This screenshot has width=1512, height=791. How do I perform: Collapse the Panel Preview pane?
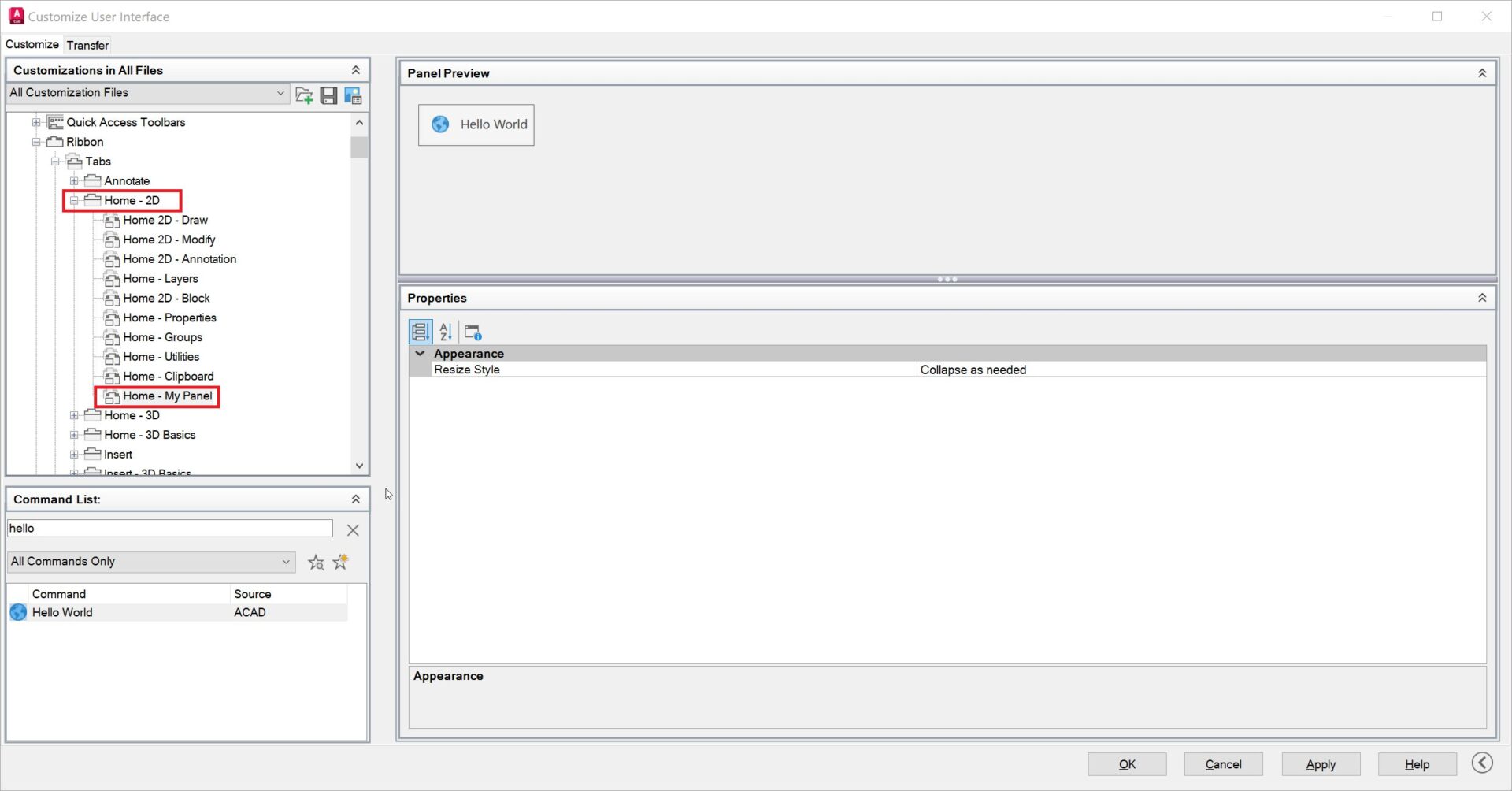(1482, 73)
